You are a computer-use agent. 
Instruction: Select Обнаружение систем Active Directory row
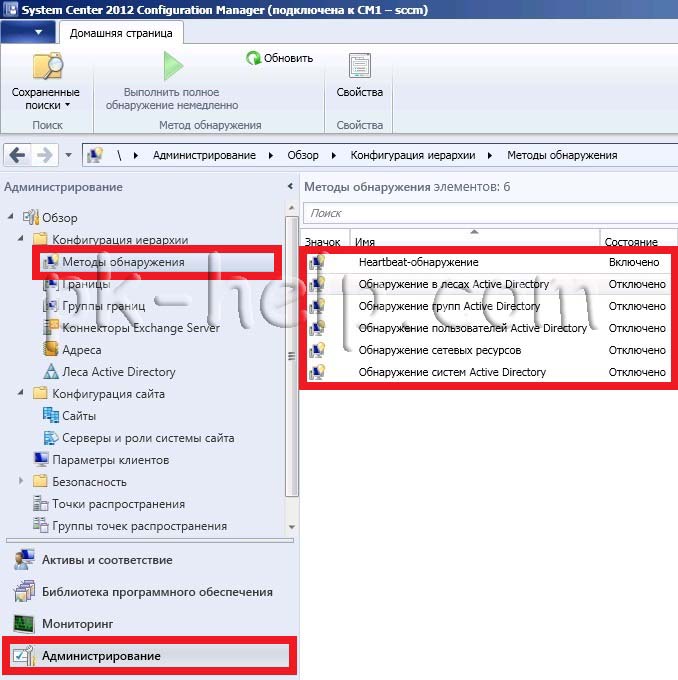[489, 372]
